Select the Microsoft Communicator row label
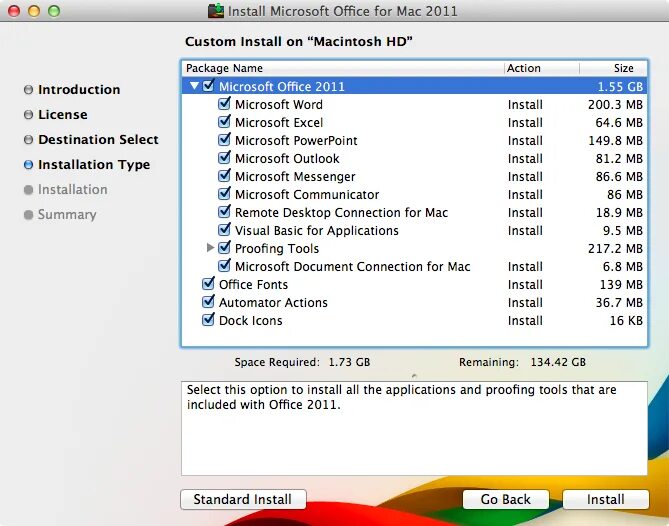 [x=307, y=195]
